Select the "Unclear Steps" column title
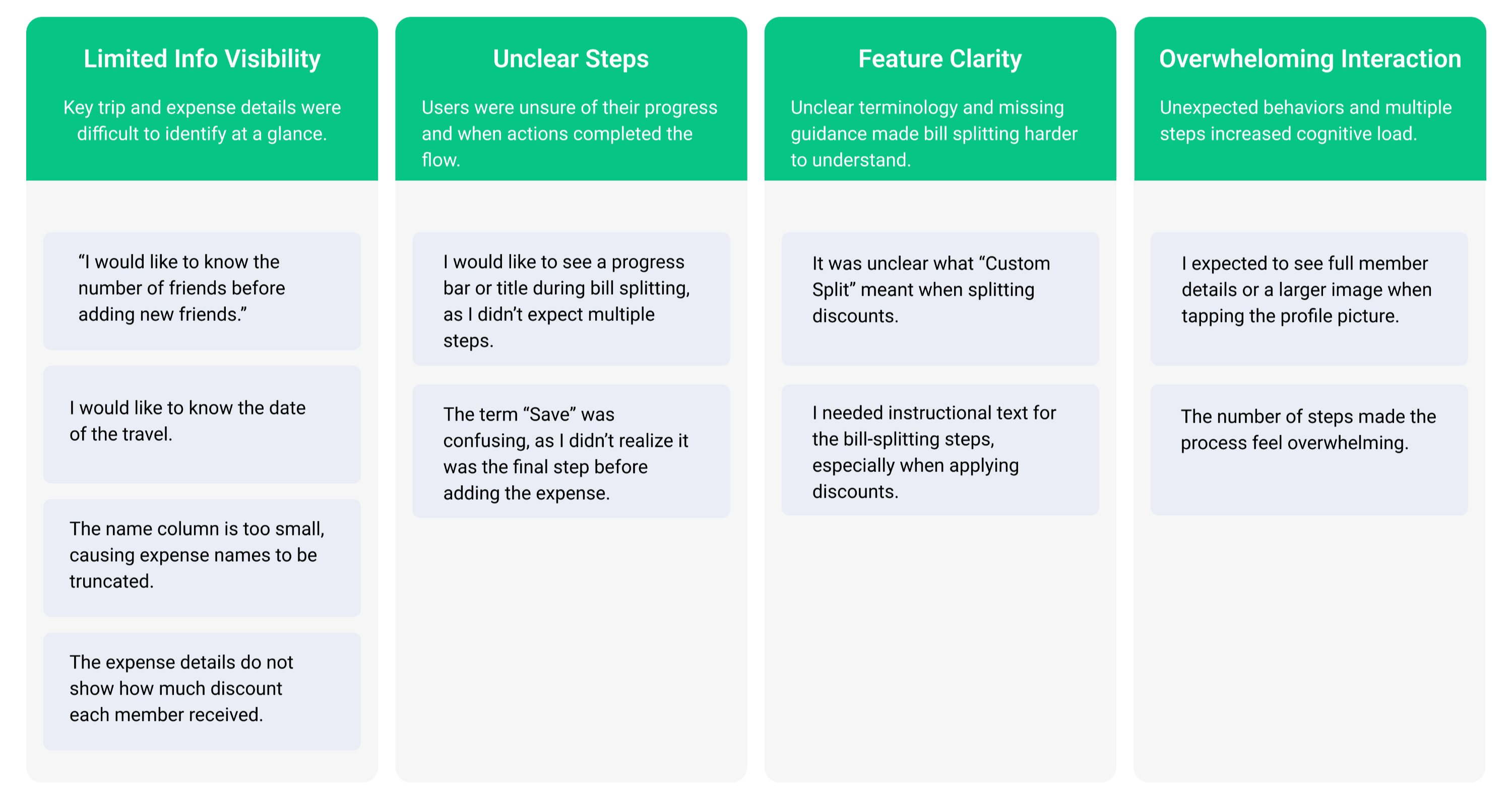Viewport: 1512px width, 807px height. click(571, 58)
